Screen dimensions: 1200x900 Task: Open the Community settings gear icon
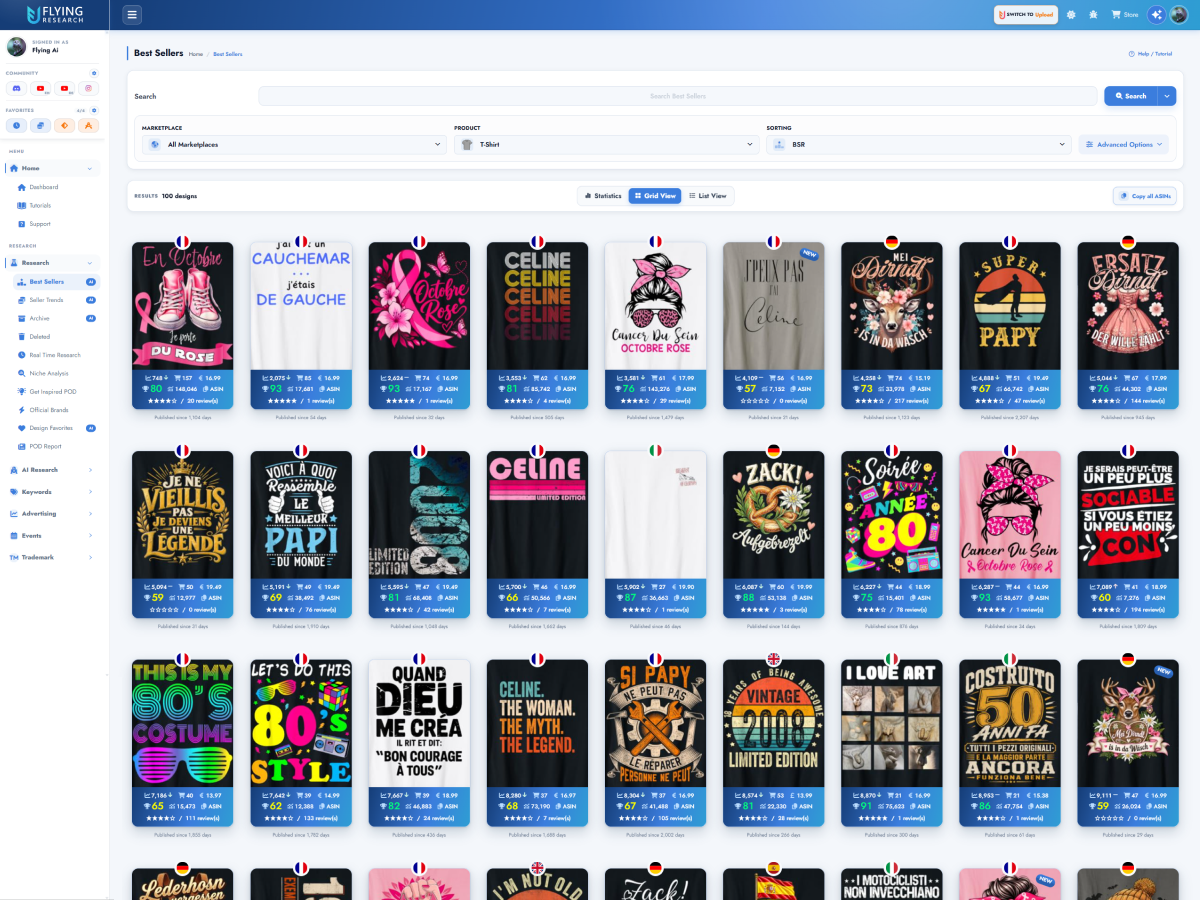click(x=94, y=73)
